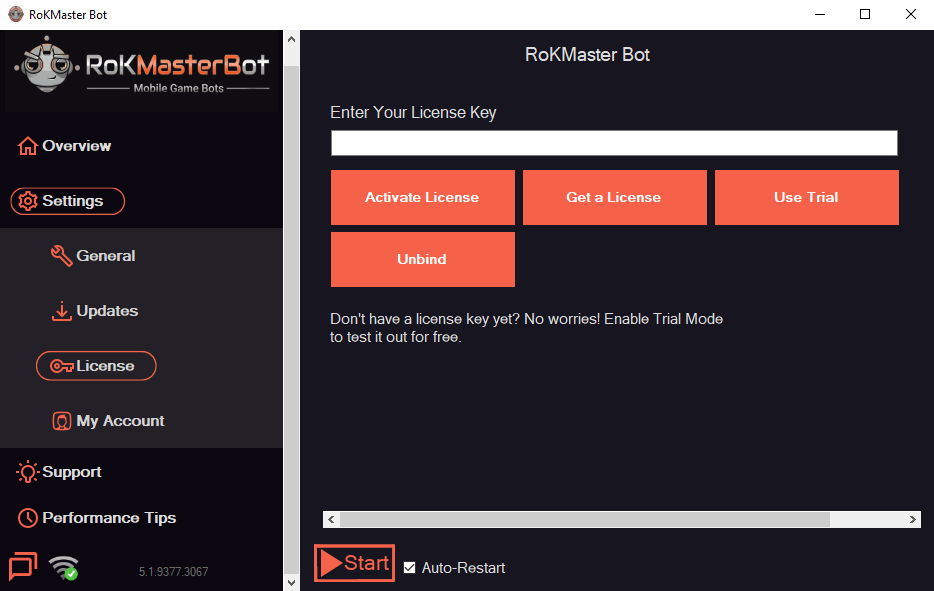934x591 pixels.
Task: Click the Overview house icon
Action: 27,146
